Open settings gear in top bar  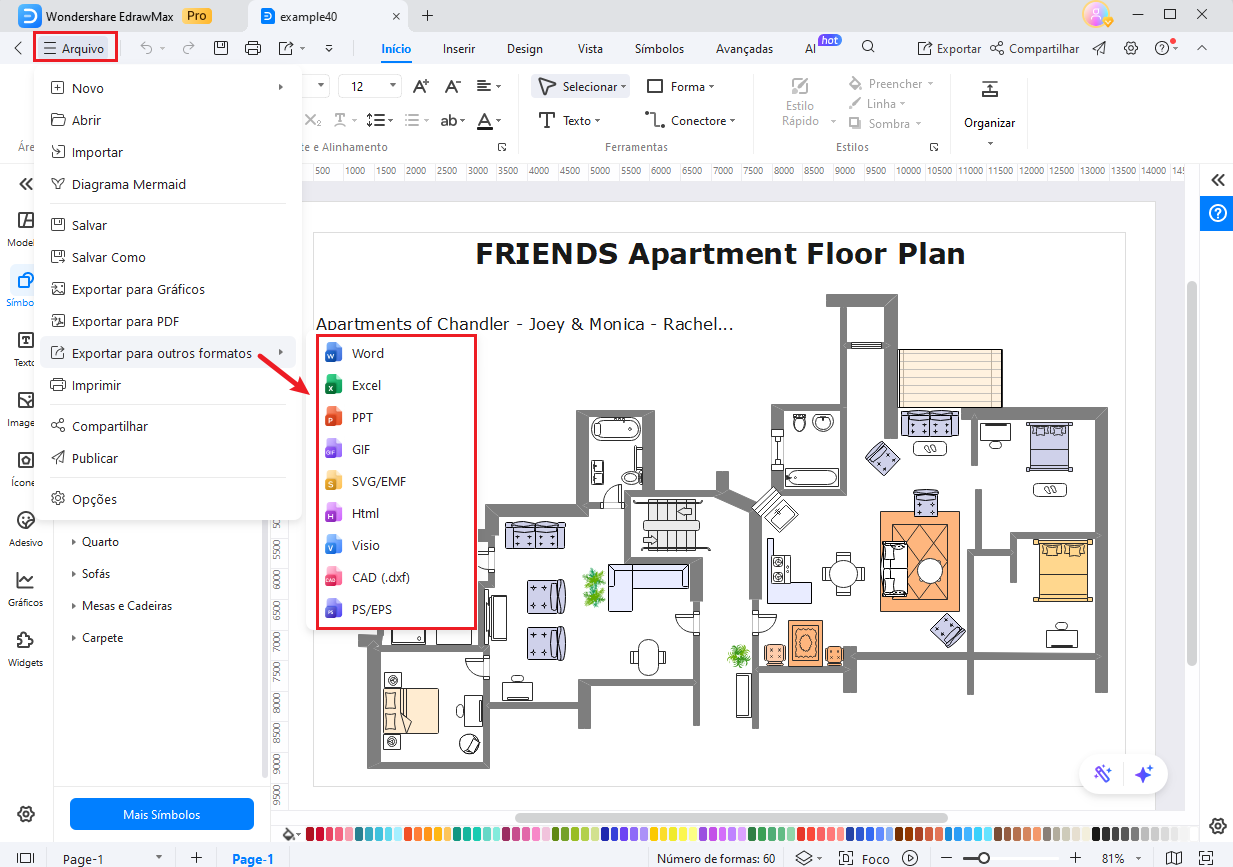(1131, 48)
